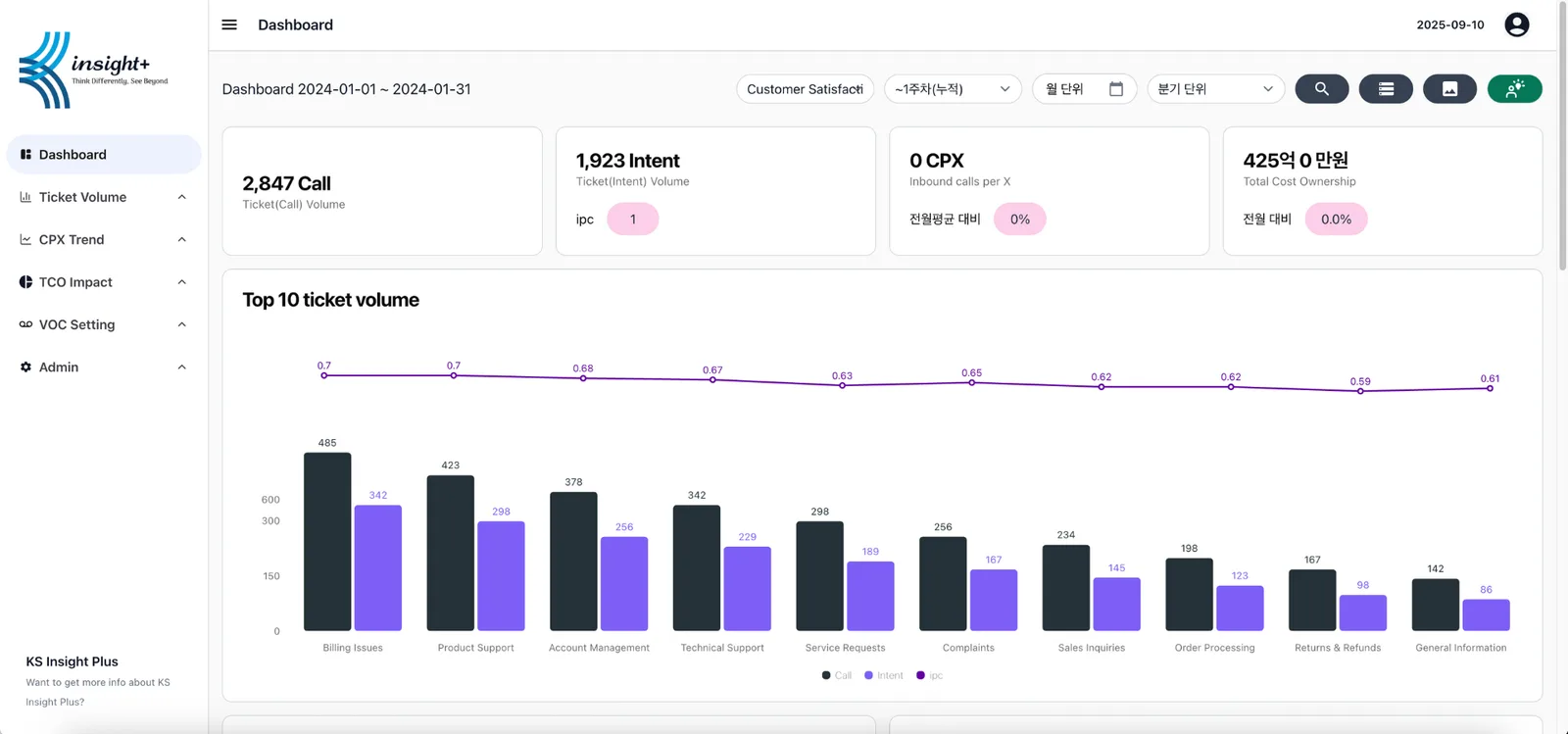This screenshot has width=1568, height=734.
Task: Expand the VOC Setting chevron
Action: coord(181,324)
